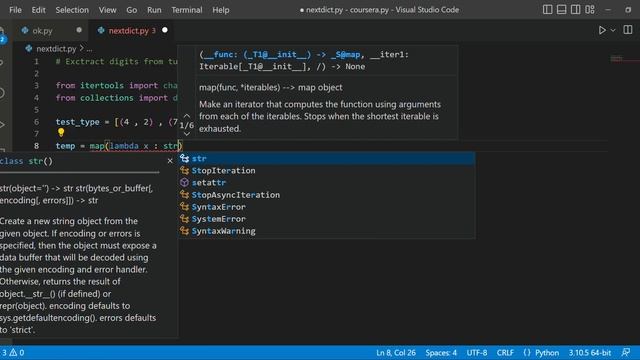Image resolution: width=640 pixels, height=360 pixels.
Task: Run the Python file with play icon
Action: click(602, 30)
